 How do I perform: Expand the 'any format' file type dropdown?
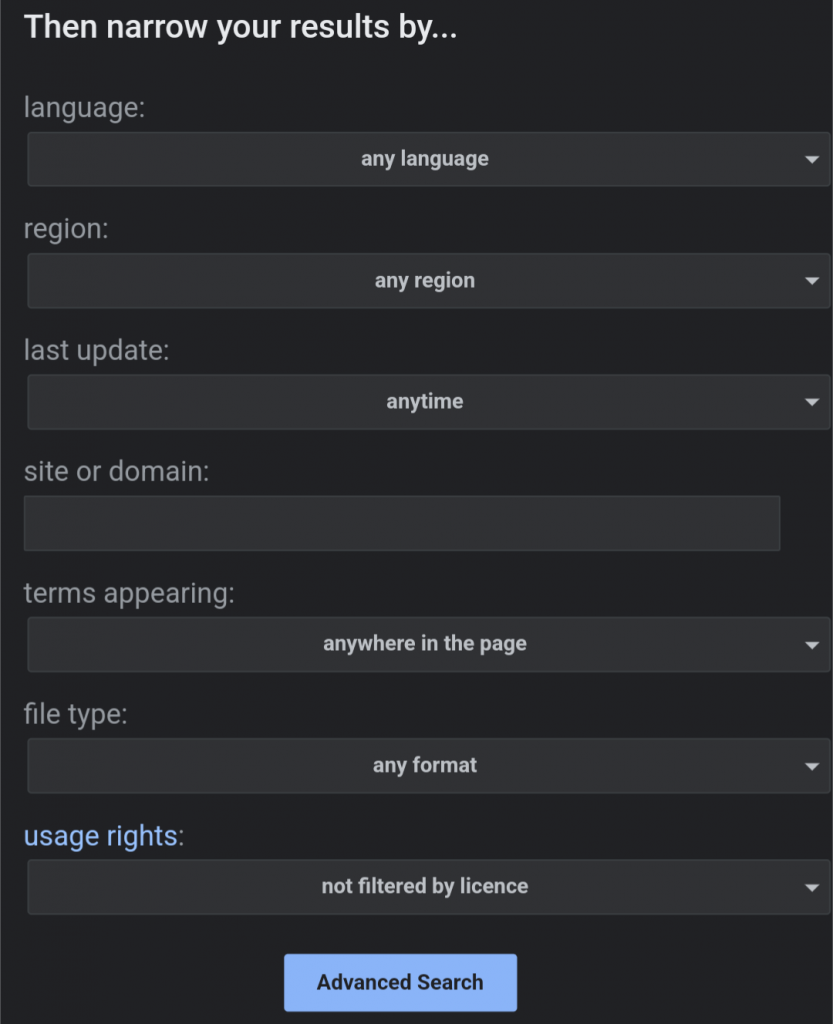425,766
